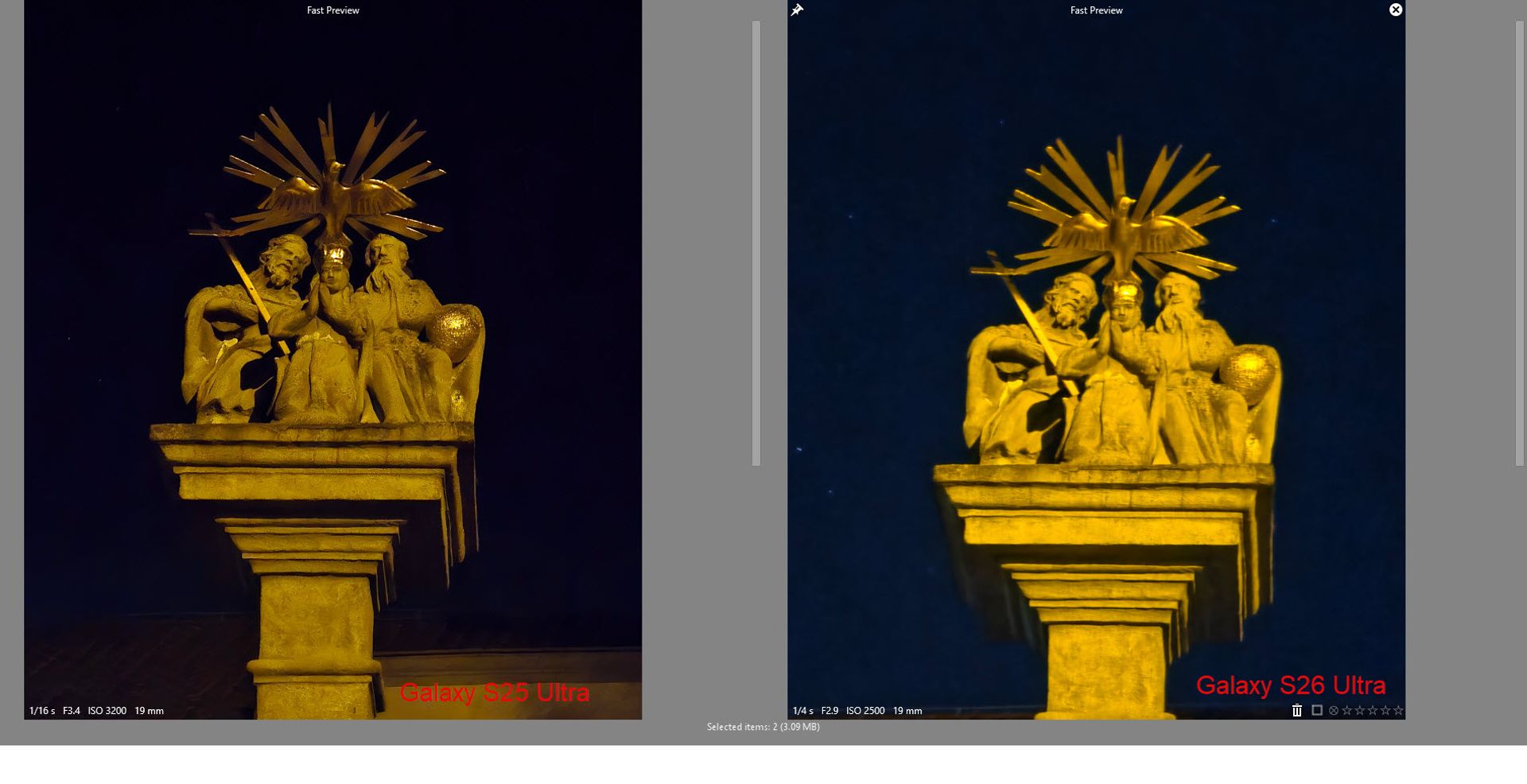This screenshot has width=1527, height=784.
Task: Click the ISO 2500 value on right photo
Action: click(865, 711)
